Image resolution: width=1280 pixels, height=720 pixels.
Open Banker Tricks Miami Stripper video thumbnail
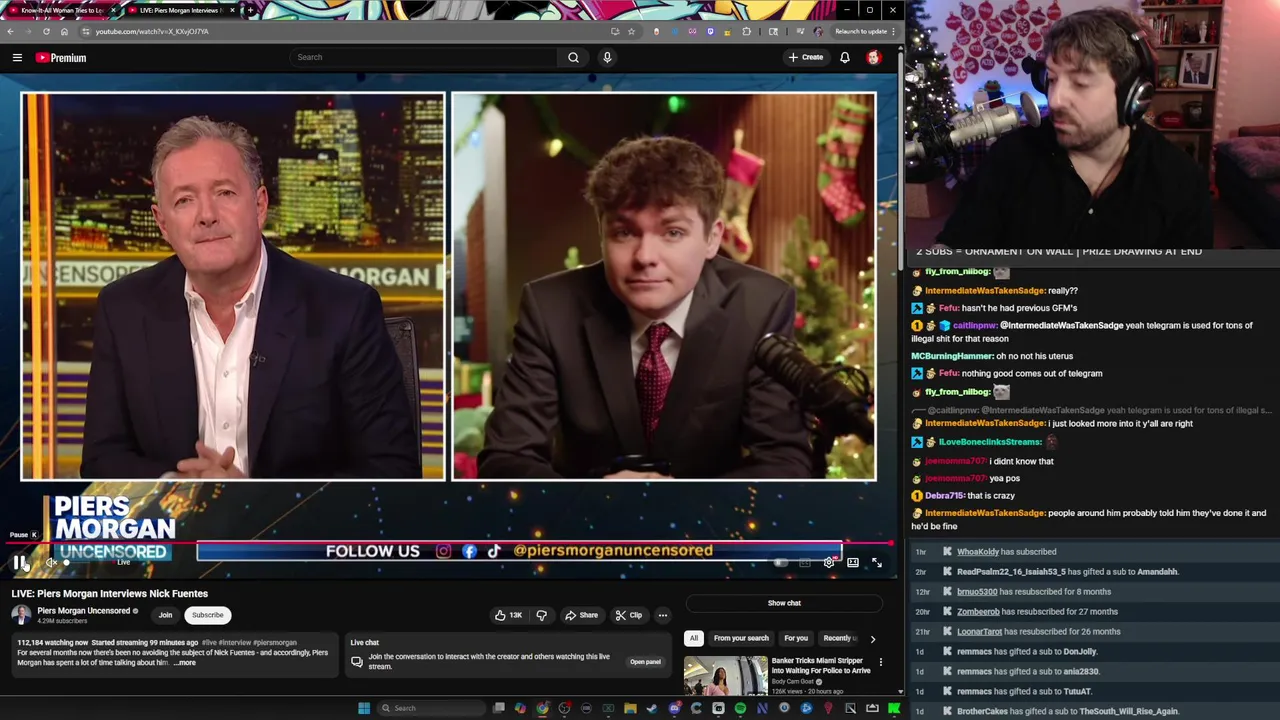tap(725, 675)
